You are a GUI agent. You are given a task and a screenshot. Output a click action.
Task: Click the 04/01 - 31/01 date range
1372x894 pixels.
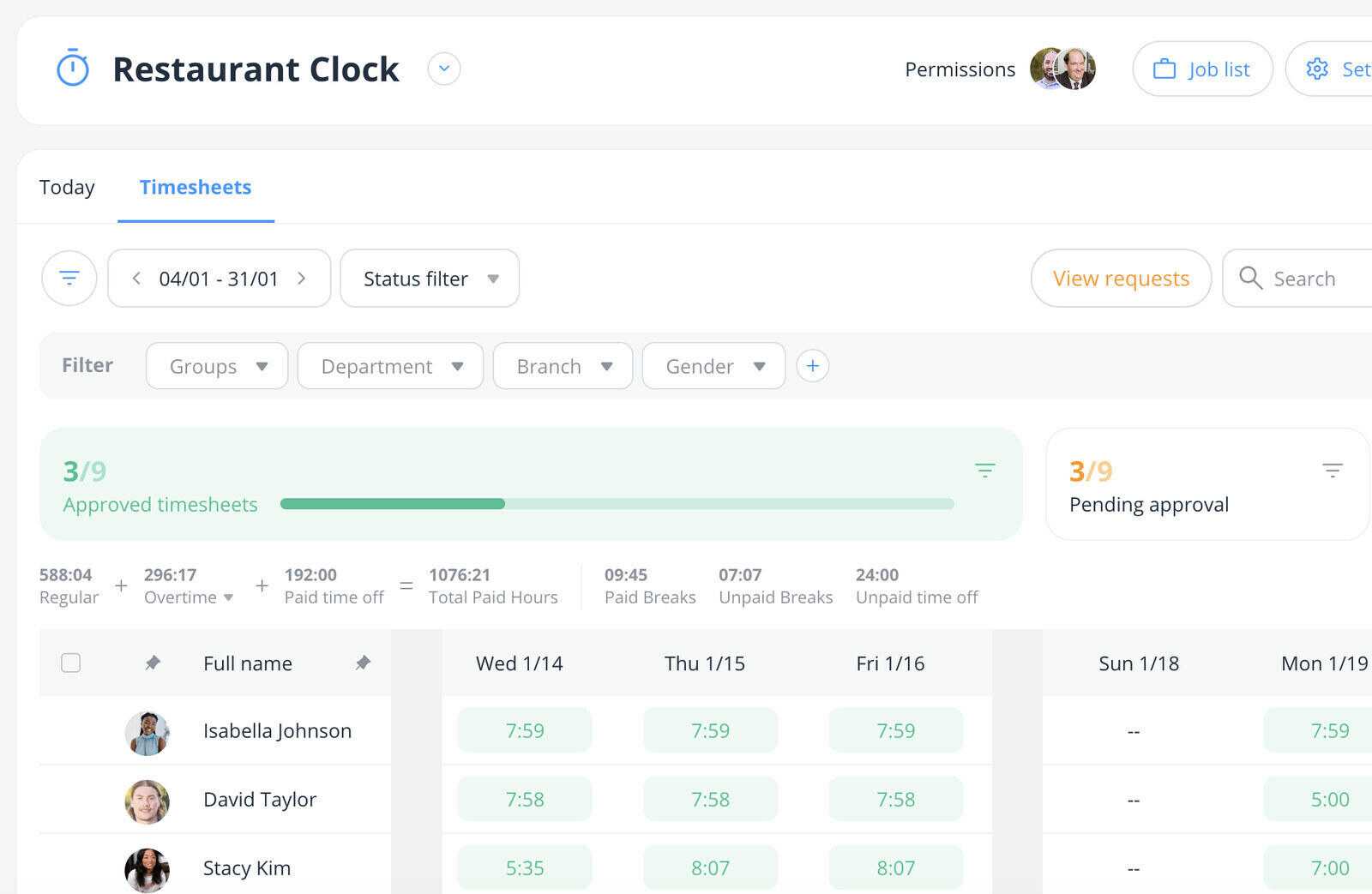coord(219,279)
